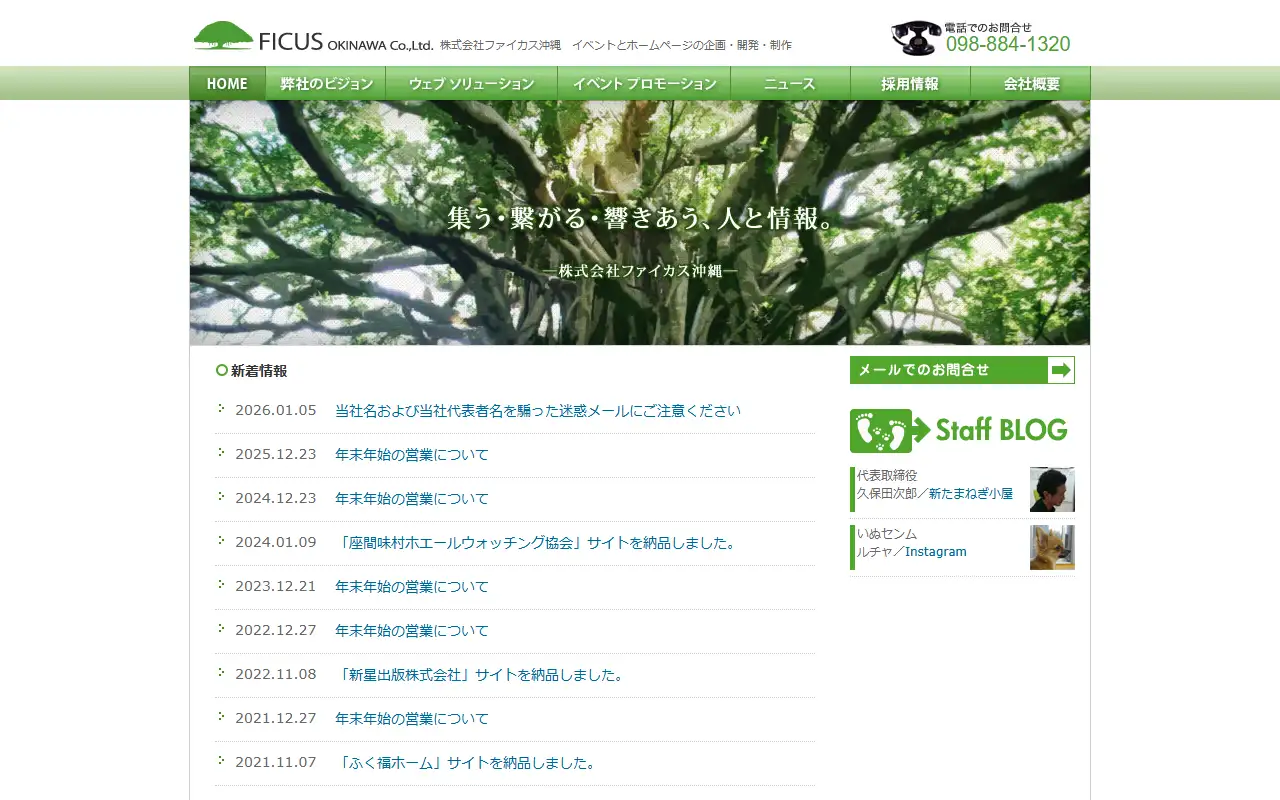Image resolution: width=1280 pixels, height=800 pixels.
Task: Click the 株式会社ファイカス沖縄 header tagline text
Action: coord(616,45)
